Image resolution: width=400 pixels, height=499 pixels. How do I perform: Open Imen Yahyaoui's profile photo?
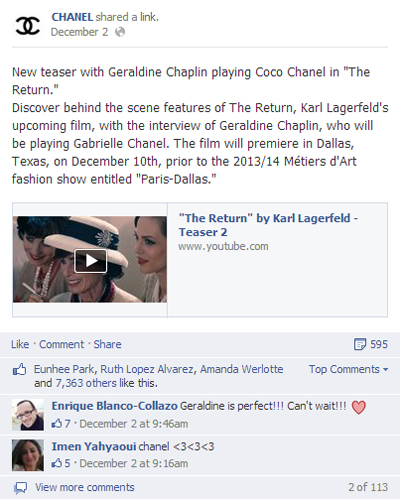(28, 455)
